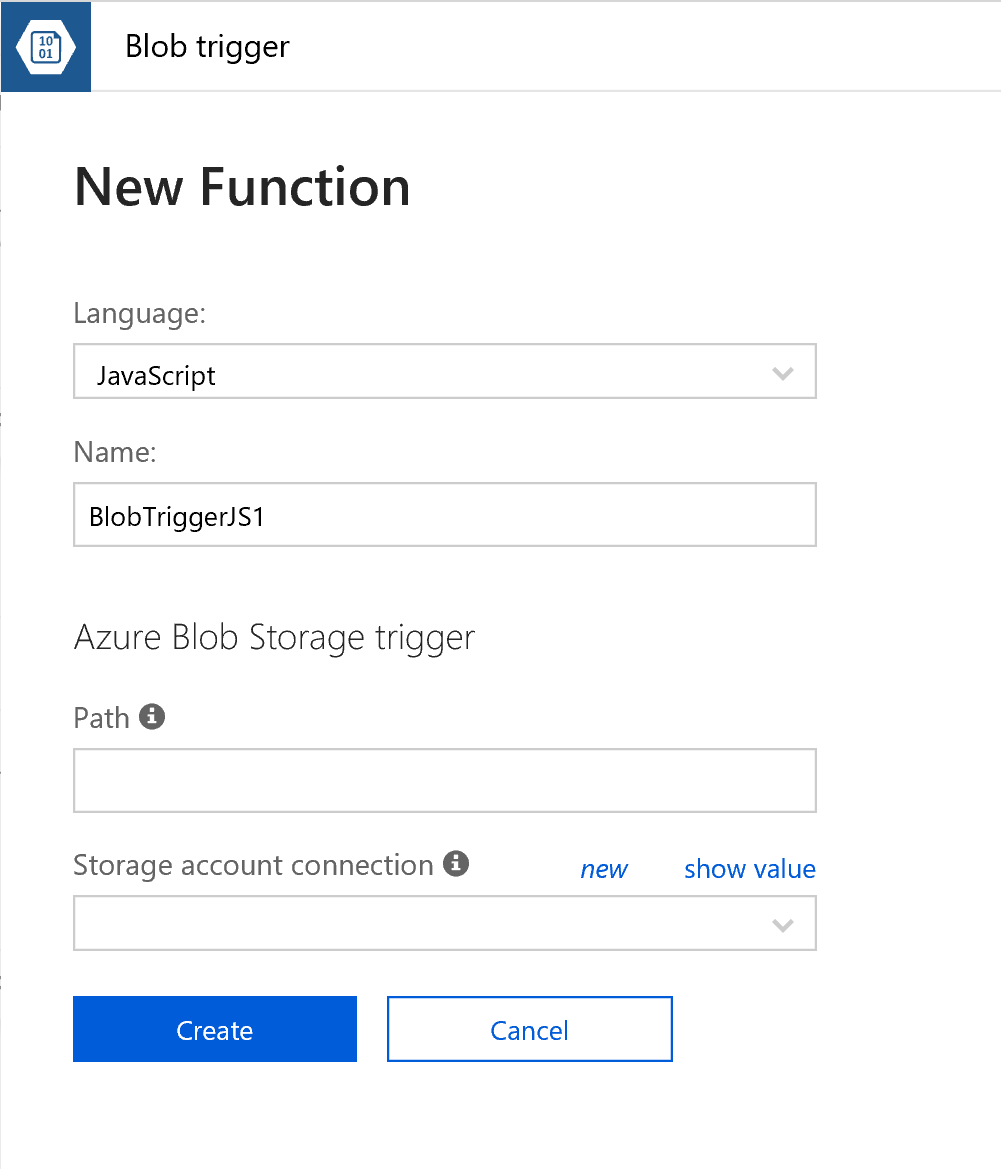Click the "Storage account connection" label text
Image resolution: width=1001 pixels, height=1169 pixels.
253,865
